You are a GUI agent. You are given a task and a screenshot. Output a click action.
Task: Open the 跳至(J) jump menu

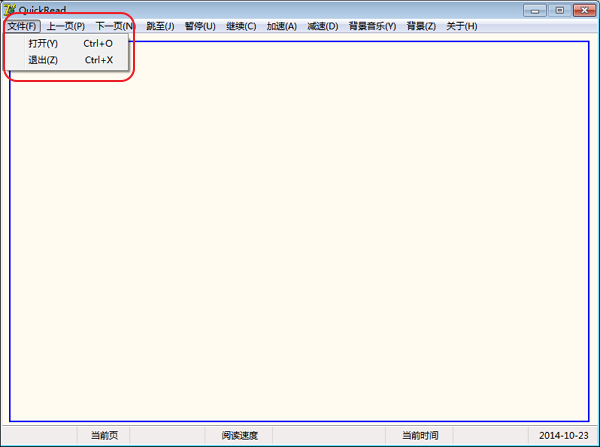point(160,26)
